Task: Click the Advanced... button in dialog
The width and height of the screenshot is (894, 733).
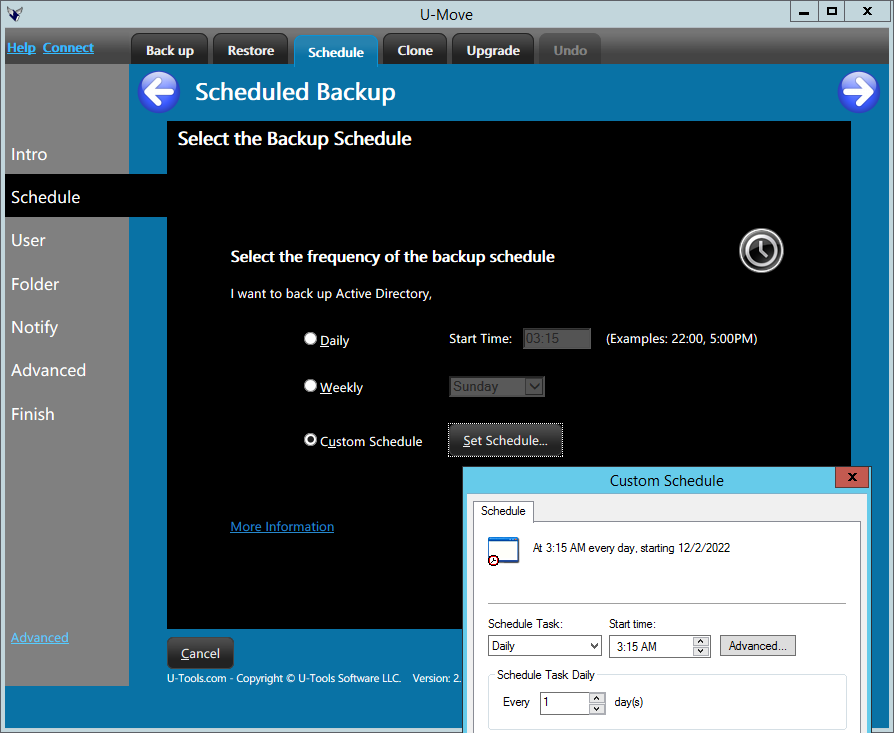Action: click(x=757, y=646)
